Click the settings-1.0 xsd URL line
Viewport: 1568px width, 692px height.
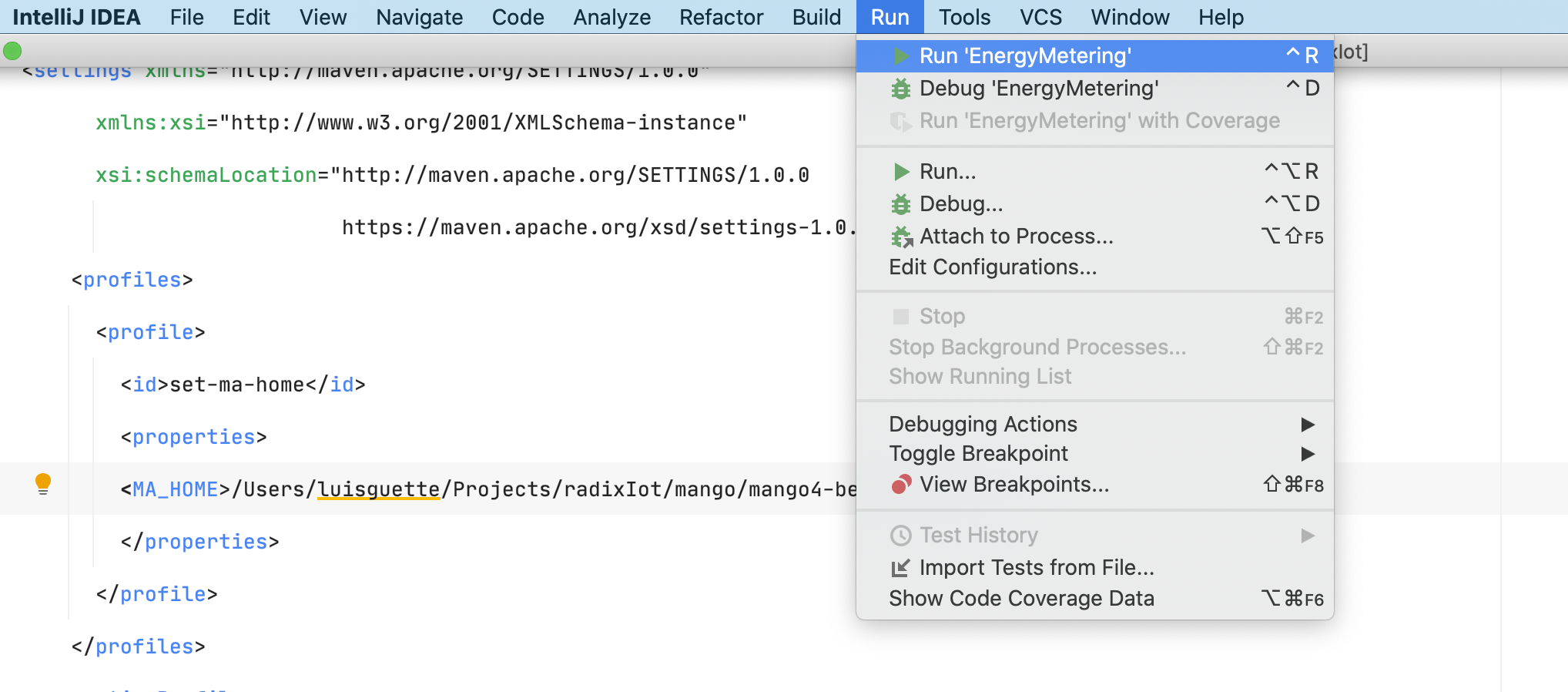pyautogui.click(x=598, y=227)
